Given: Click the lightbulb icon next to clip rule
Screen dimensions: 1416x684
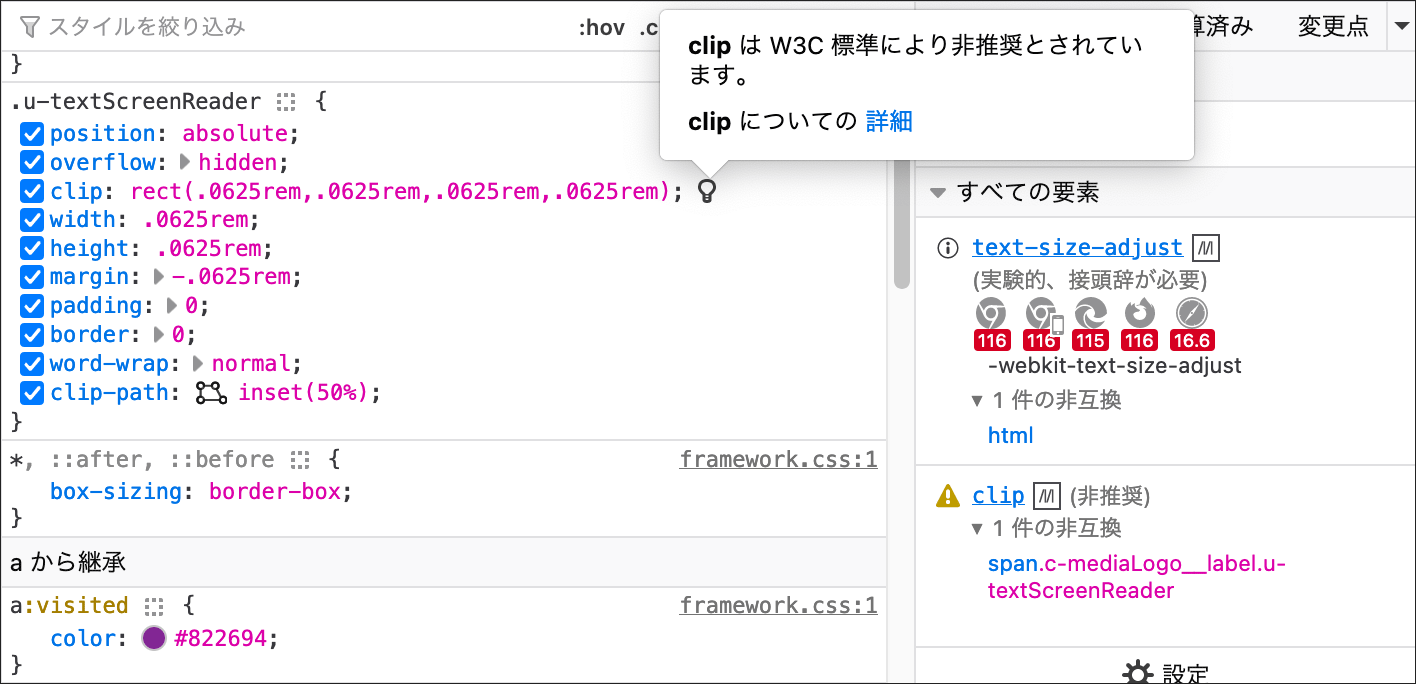Looking at the screenshot, I should 707,191.
